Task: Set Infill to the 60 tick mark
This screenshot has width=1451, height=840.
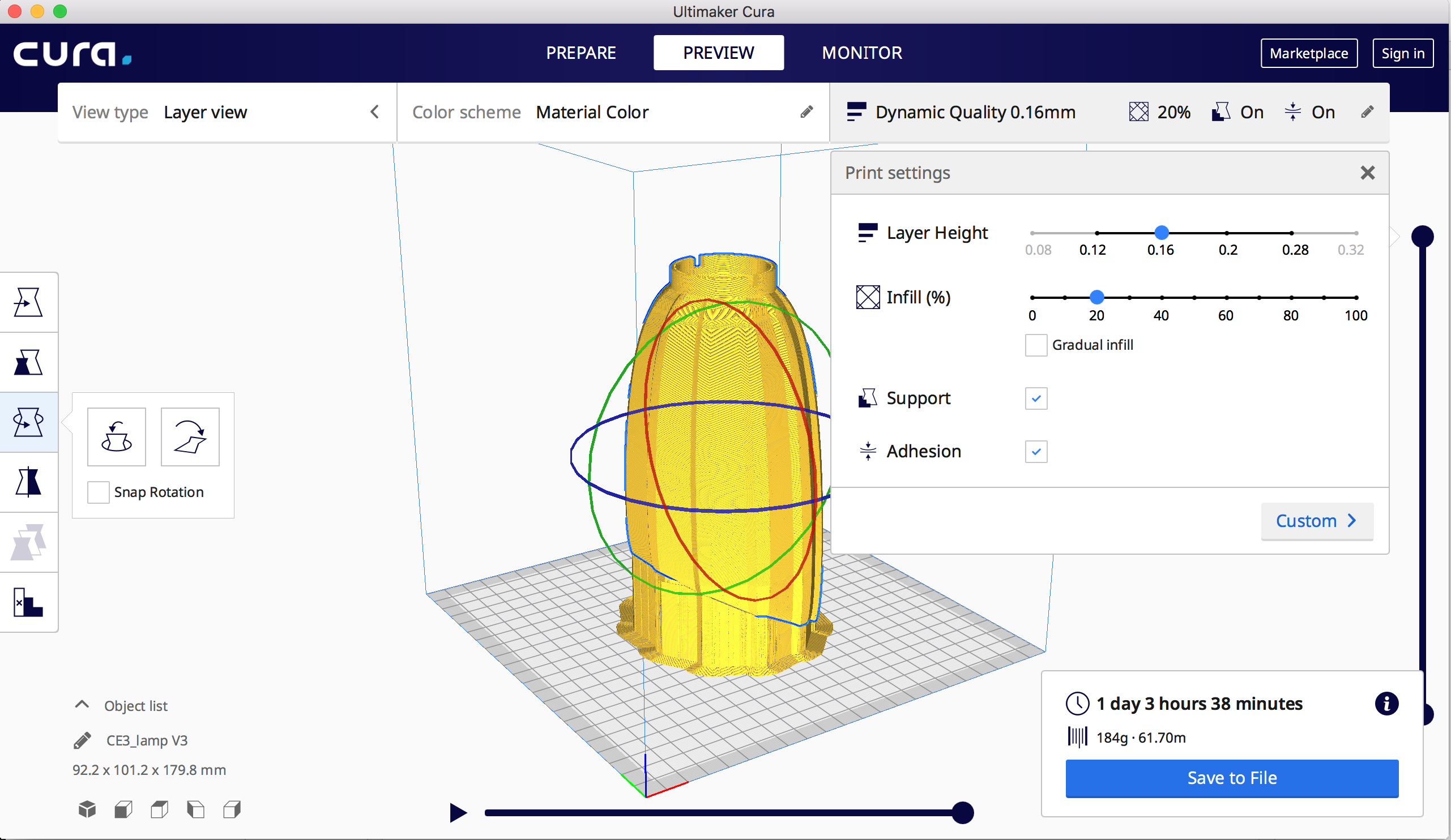Action: [1227, 297]
